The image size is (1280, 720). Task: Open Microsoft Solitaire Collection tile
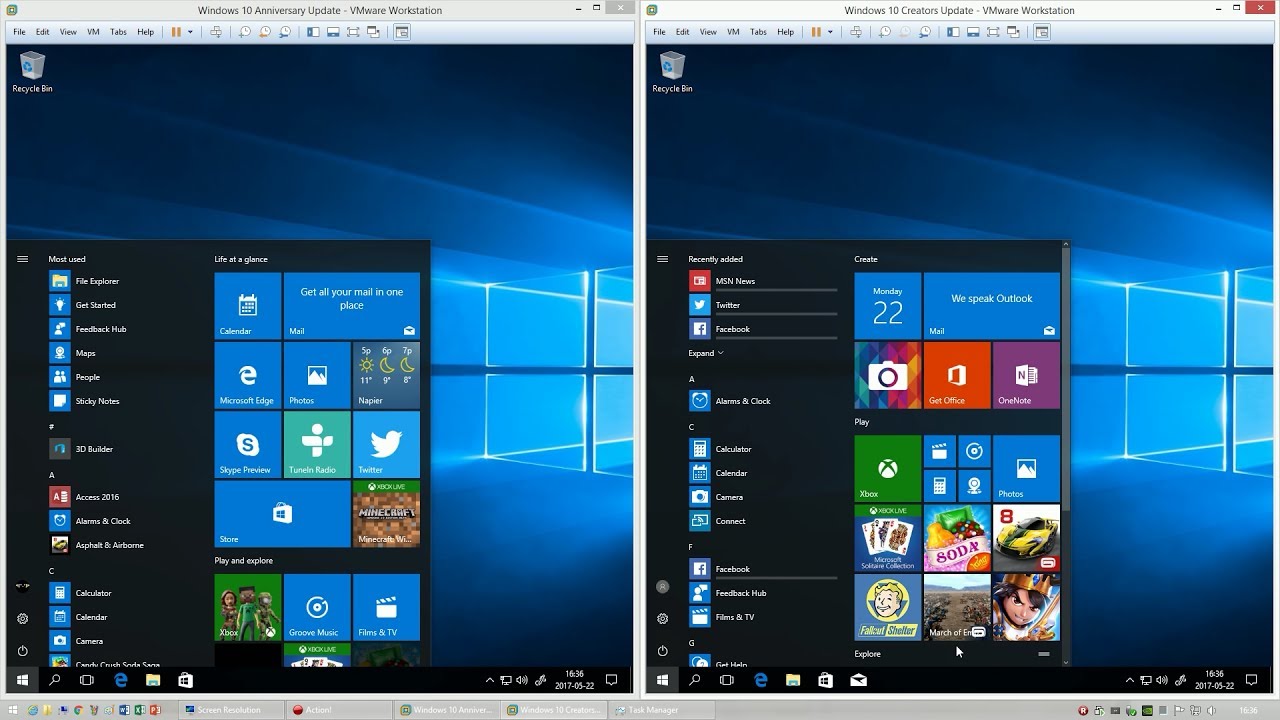[x=887, y=538]
